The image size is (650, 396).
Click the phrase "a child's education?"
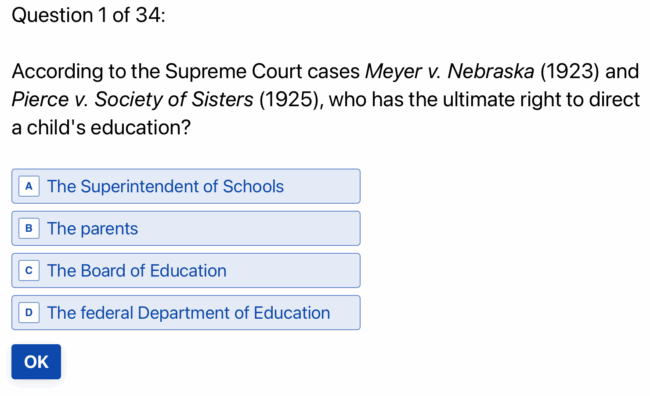(x=101, y=127)
